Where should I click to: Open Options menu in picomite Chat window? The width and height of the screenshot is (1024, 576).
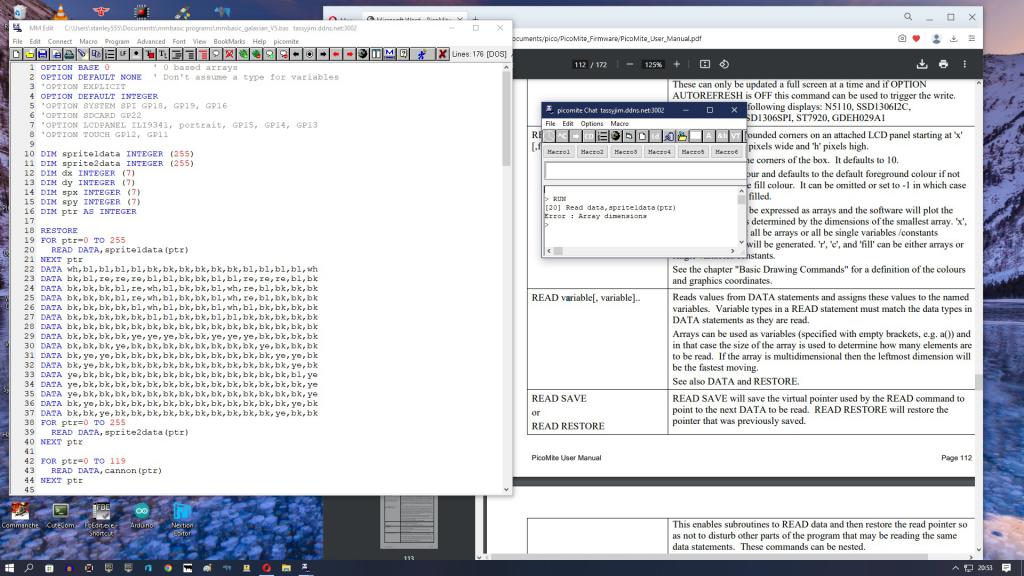coord(592,123)
